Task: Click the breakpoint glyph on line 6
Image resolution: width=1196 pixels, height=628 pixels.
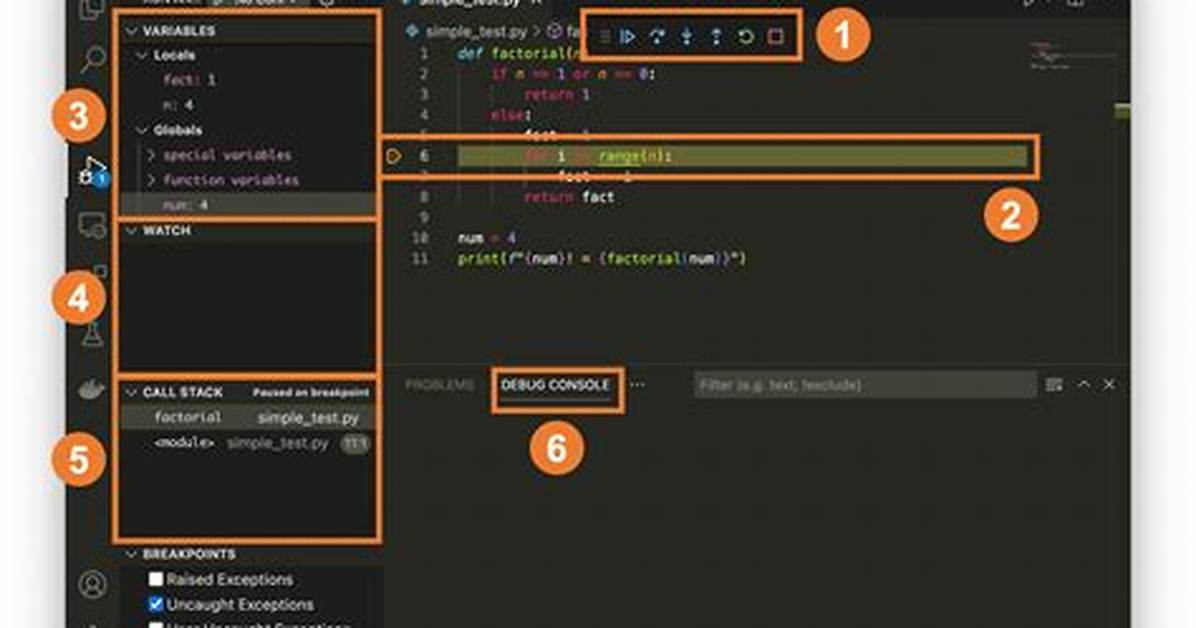Action: pos(394,156)
